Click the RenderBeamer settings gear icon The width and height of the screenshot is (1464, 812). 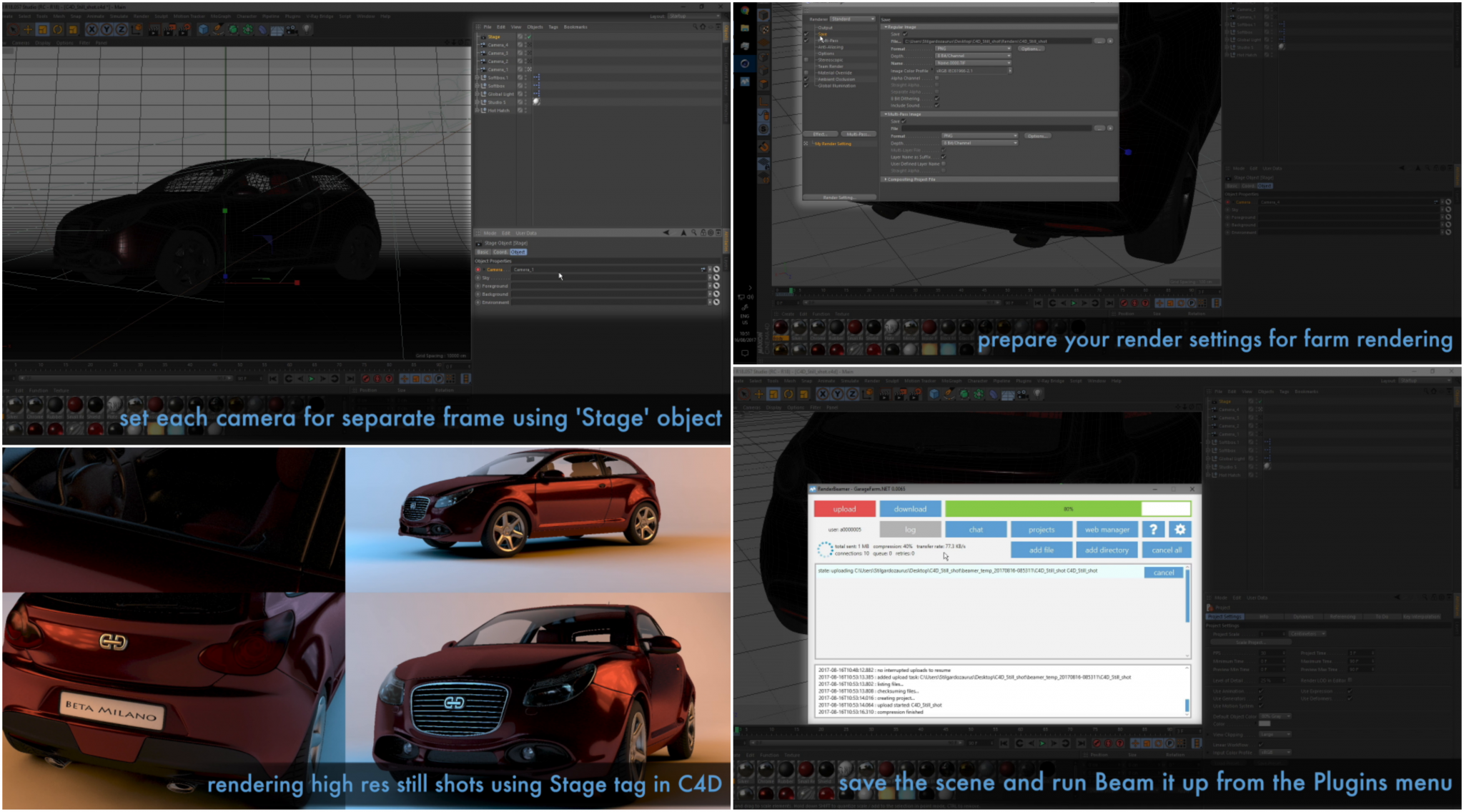[x=1179, y=529]
